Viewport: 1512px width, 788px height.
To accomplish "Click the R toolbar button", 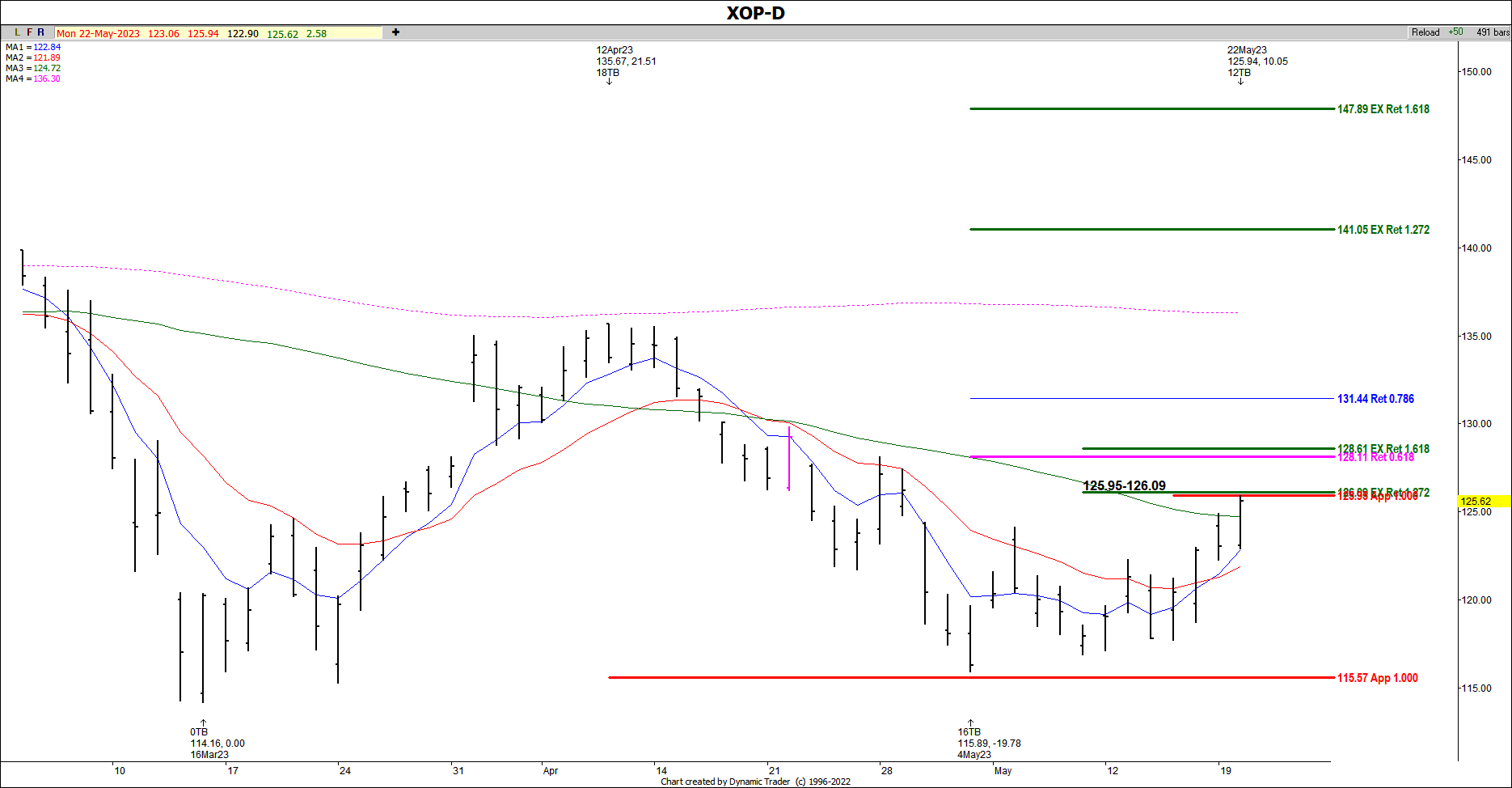I will [41, 32].
